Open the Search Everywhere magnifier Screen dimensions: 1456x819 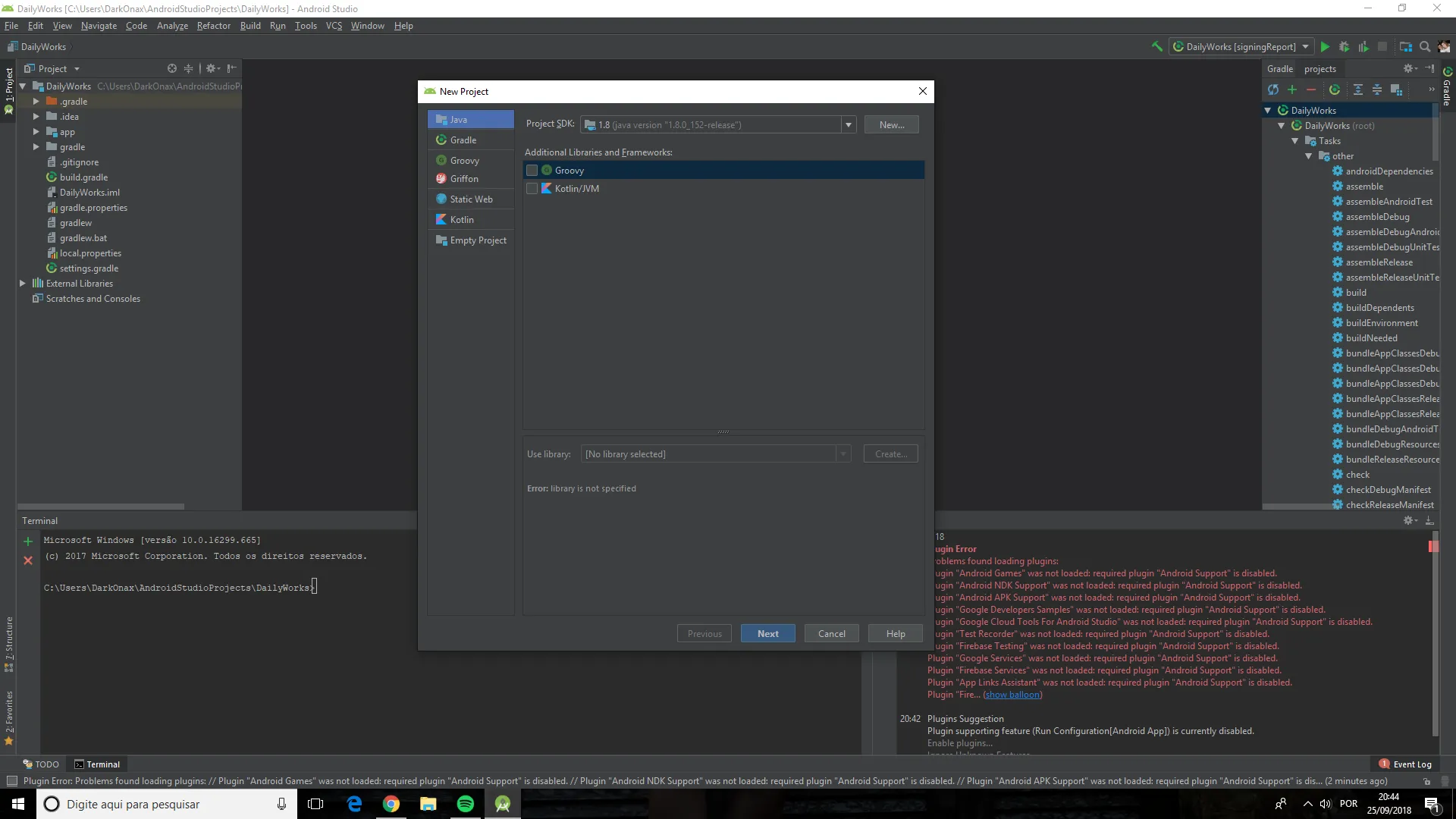[x=1425, y=47]
